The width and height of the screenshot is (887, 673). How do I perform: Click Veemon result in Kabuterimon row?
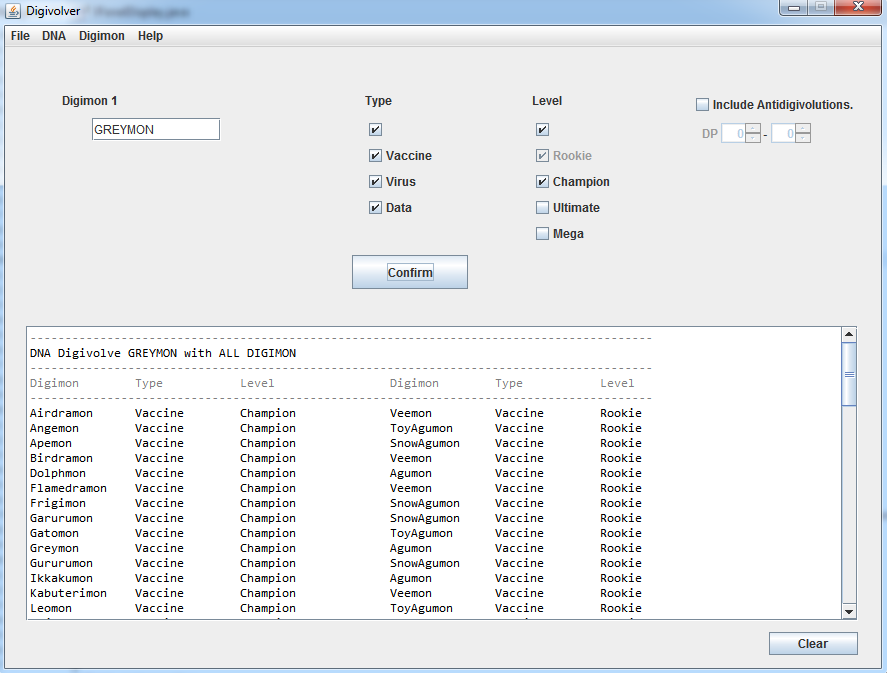click(411, 593)
